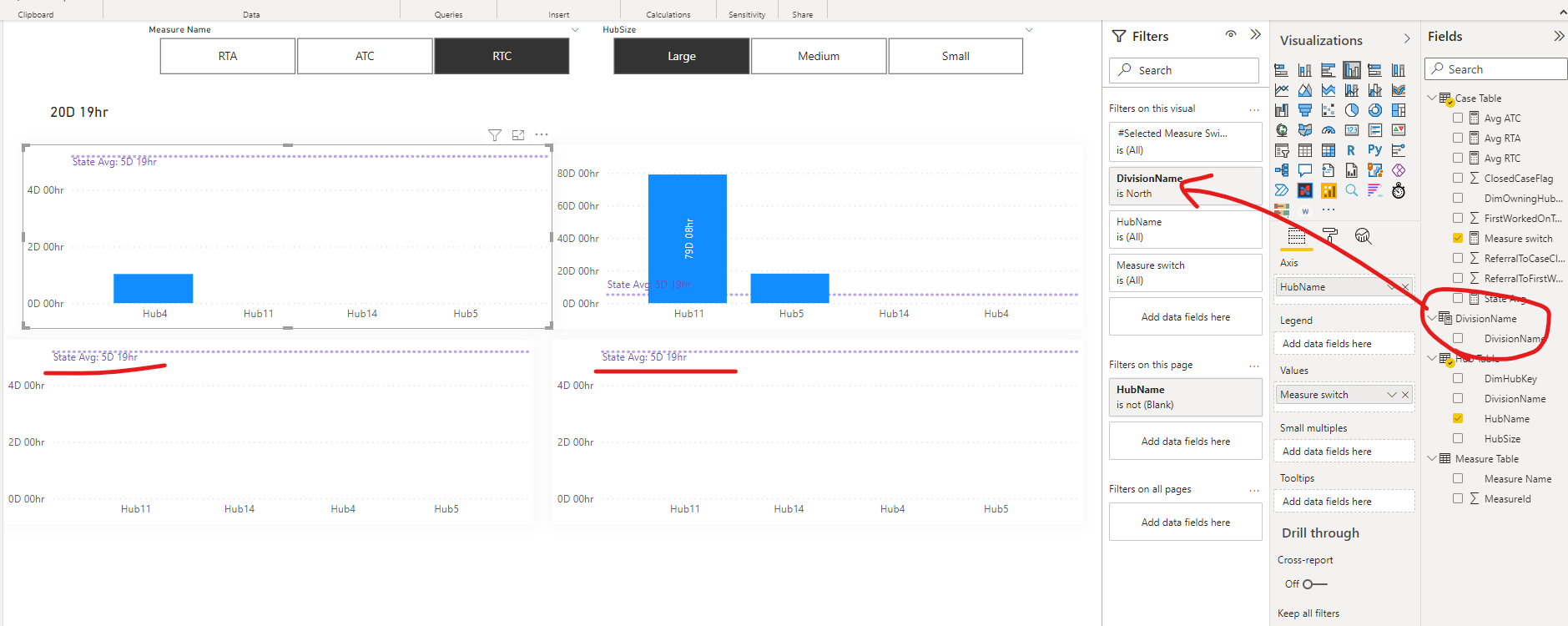
Task: Toggle Cross-report drill through switch
Action: coord(1314,584)
